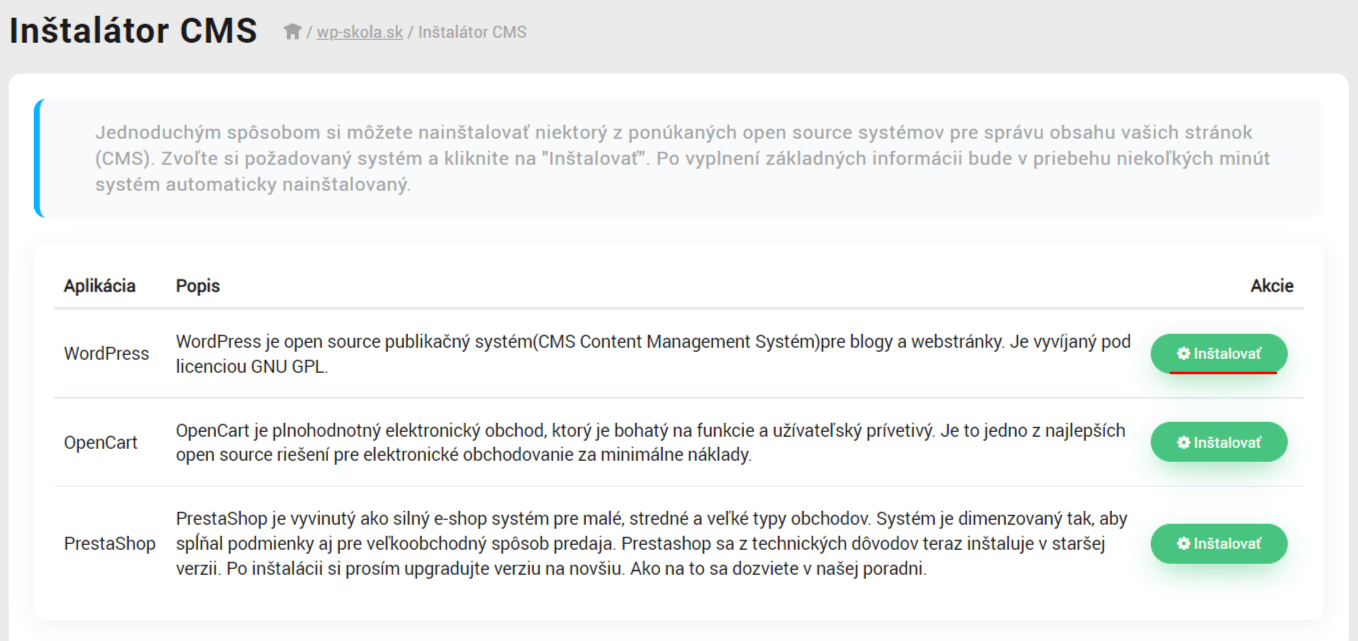1358x641 pixels.
Task: Select the PrestaShop application name
Action: point(110,544)
